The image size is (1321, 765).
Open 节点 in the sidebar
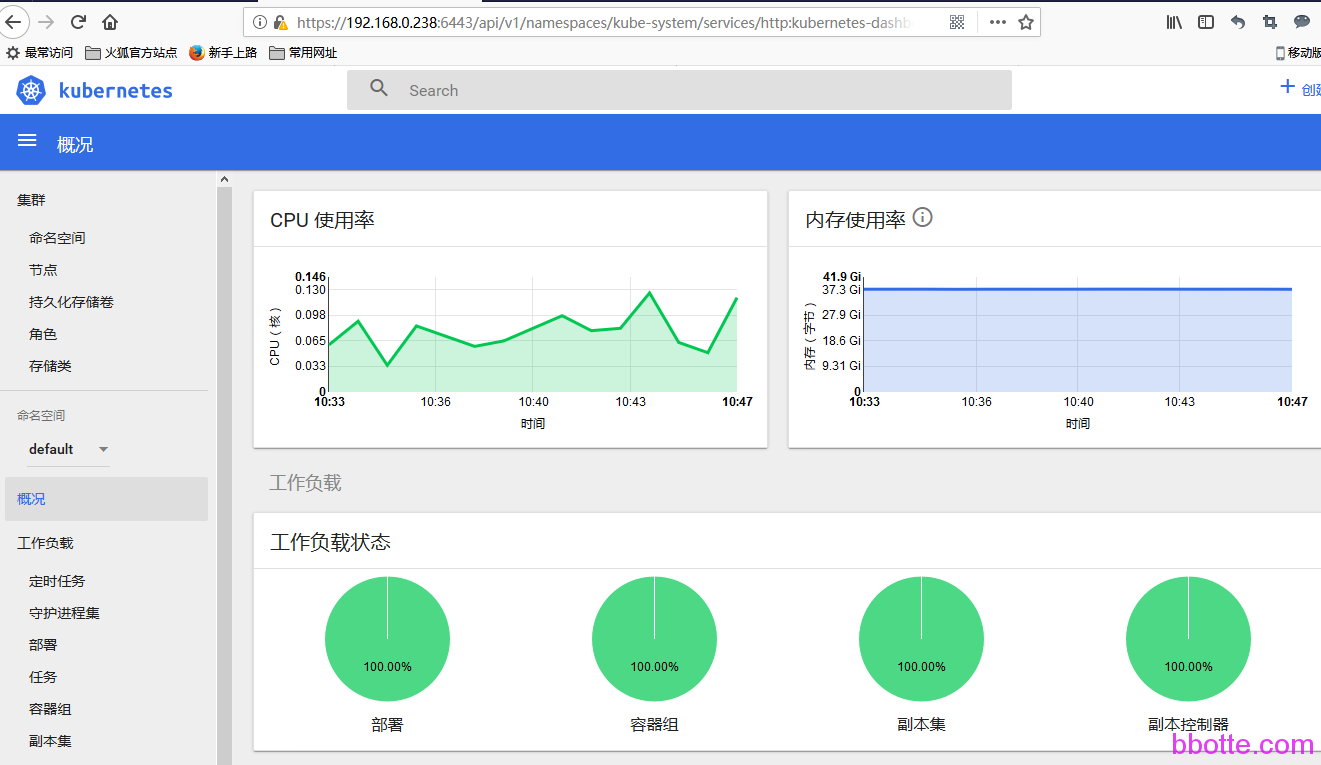[43, 270]
